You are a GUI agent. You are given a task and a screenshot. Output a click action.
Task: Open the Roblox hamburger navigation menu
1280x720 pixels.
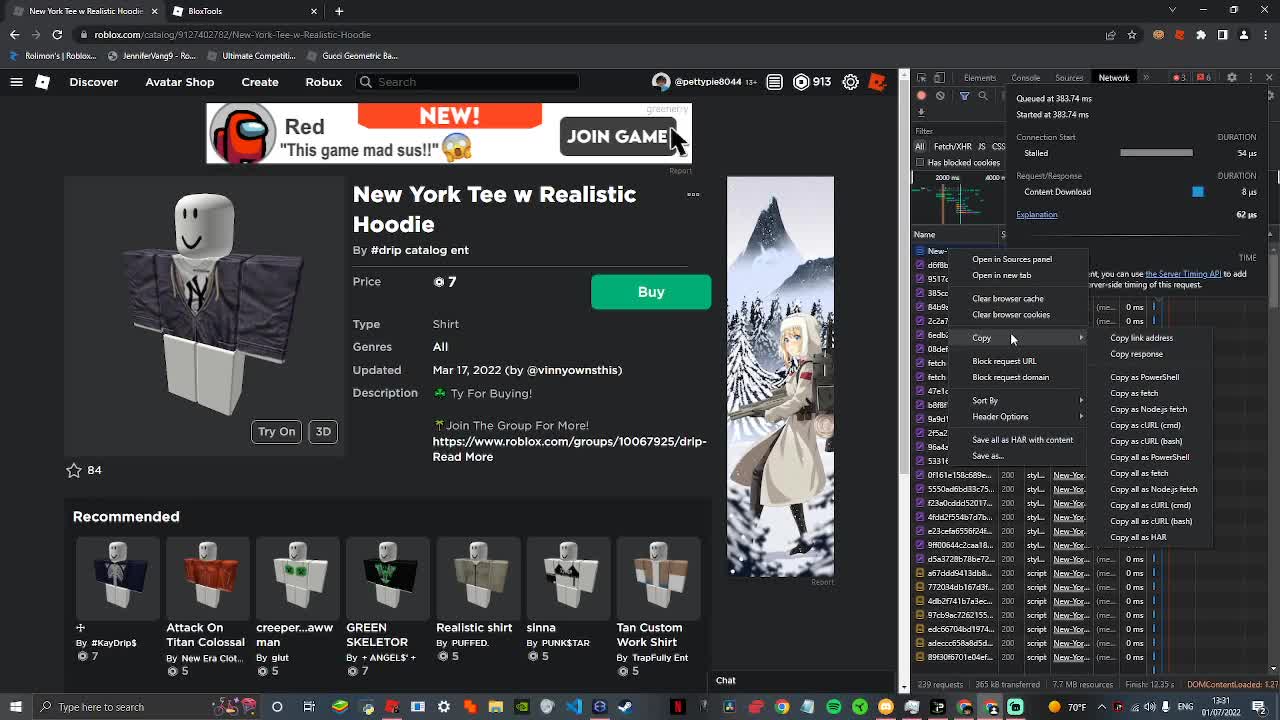pos(16,82)
